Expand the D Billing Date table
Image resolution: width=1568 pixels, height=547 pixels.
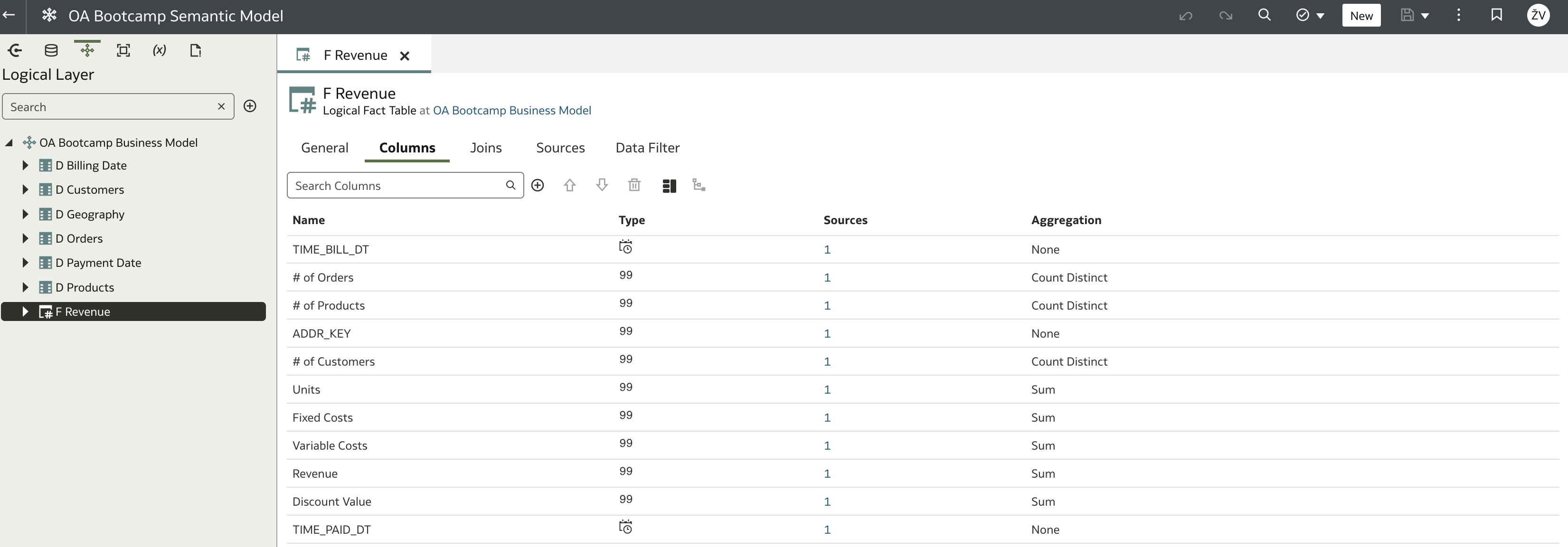pos(25,165)
